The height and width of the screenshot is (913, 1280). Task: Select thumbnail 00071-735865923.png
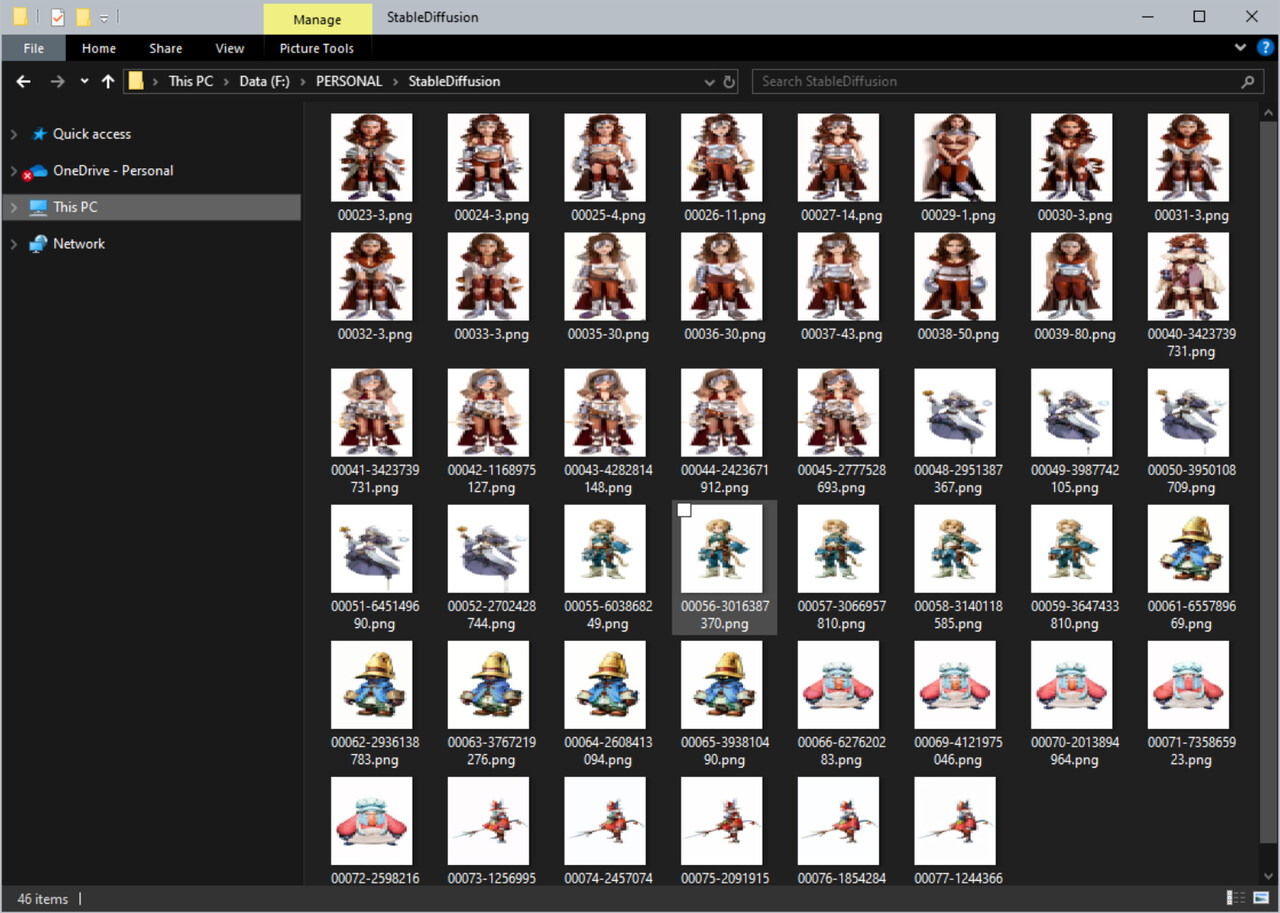point(1188,685)
